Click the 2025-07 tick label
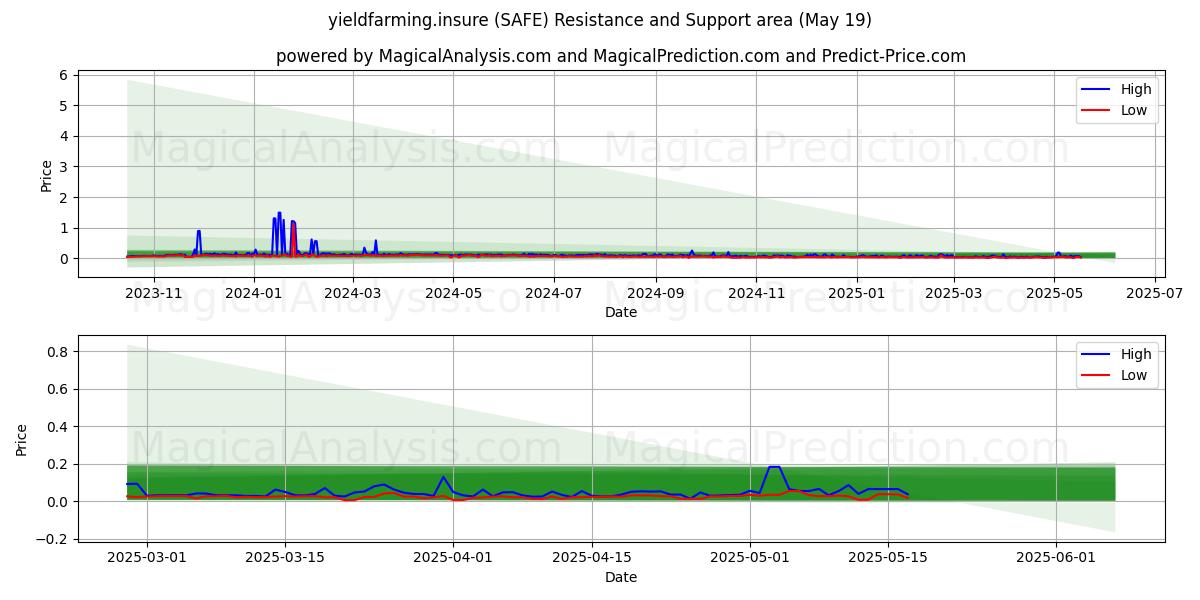Image resolution: width=1200 pixels, height=600 pixels. [x=1153, y=293]
